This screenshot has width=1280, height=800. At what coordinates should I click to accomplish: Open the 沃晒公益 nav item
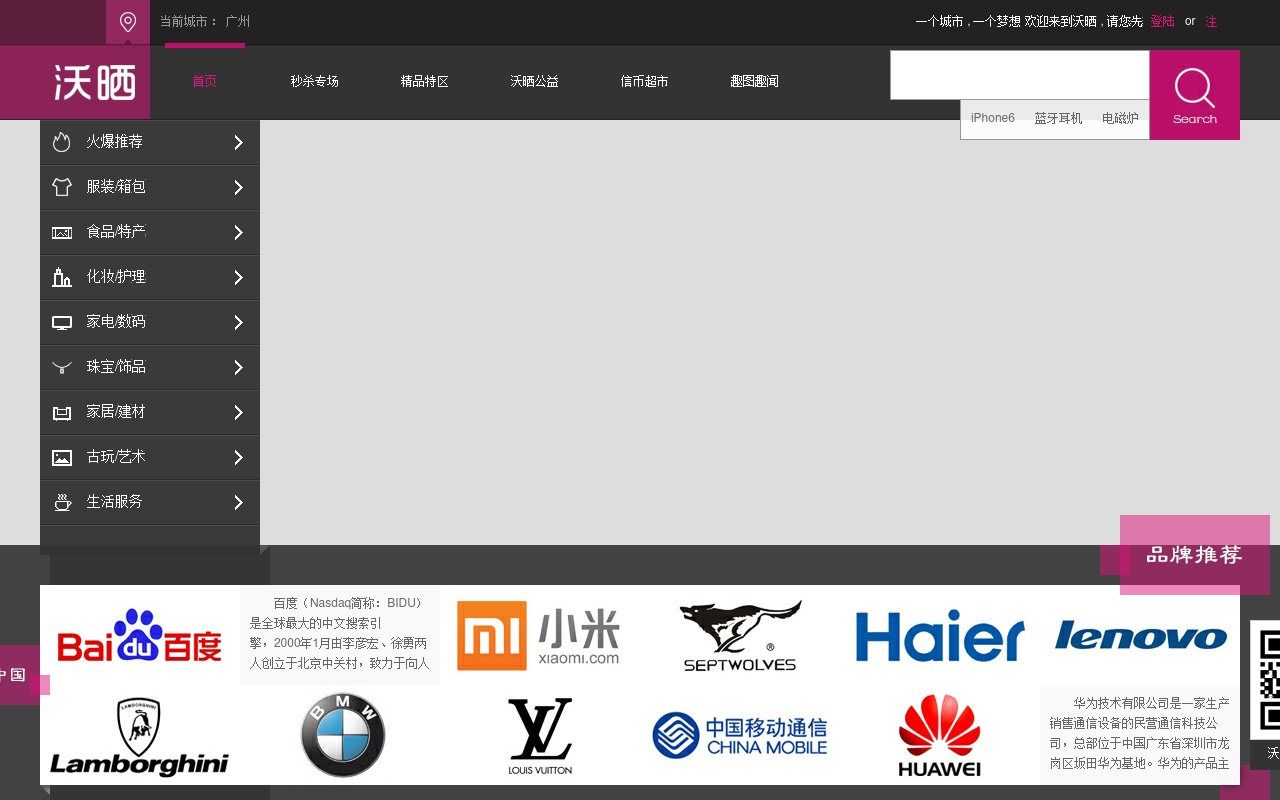tap(535, 81)
